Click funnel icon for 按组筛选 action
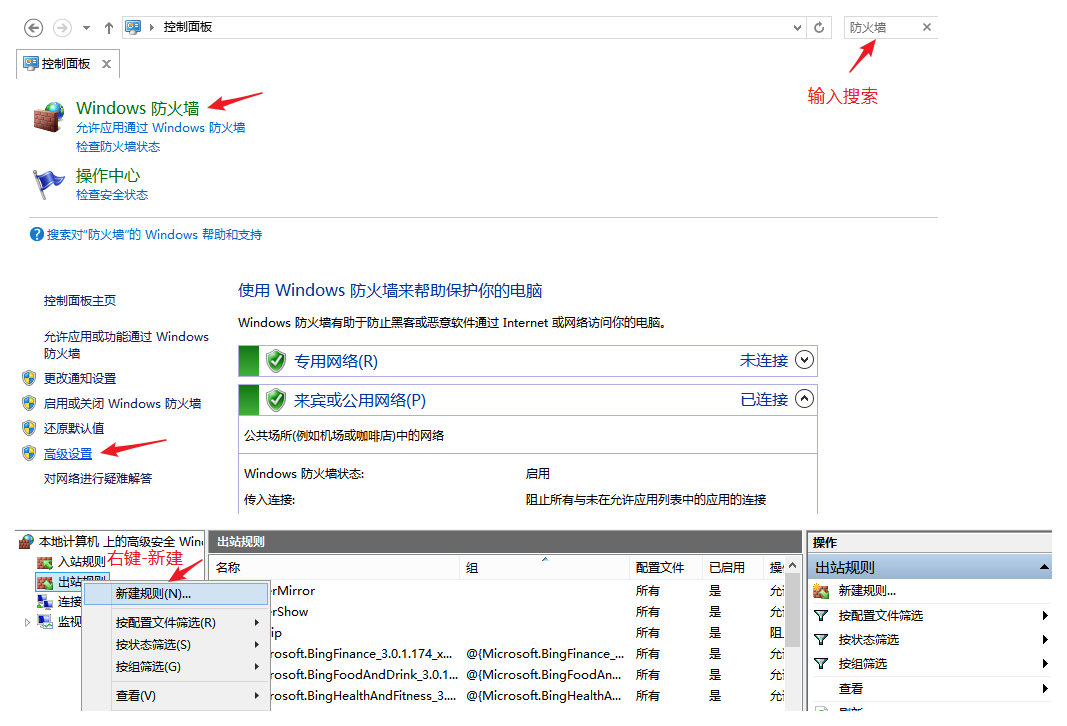The height and width of the screenshot is (726, 1067). [x=821, y=664]
